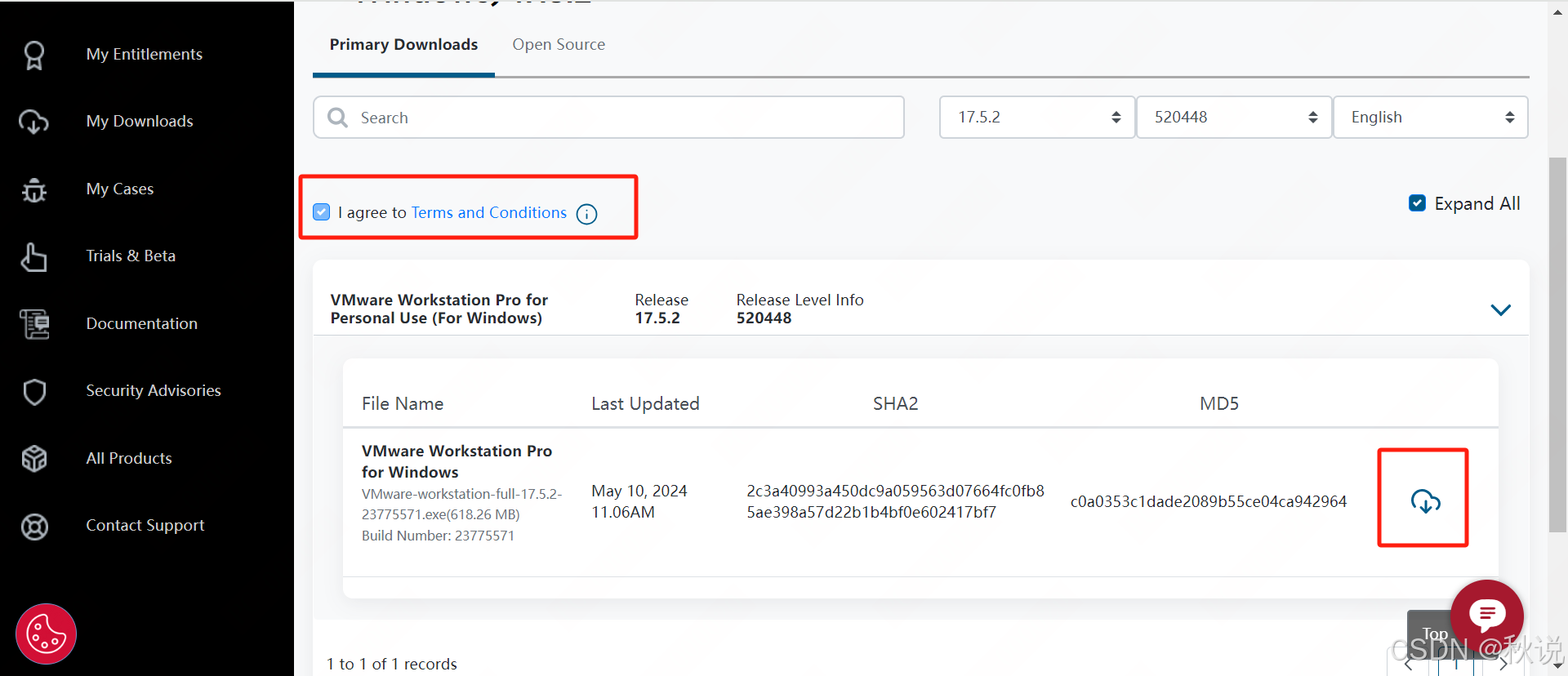The image size is (1568, 676).
Task: Open My Cases section
Action: pos(120,189)
